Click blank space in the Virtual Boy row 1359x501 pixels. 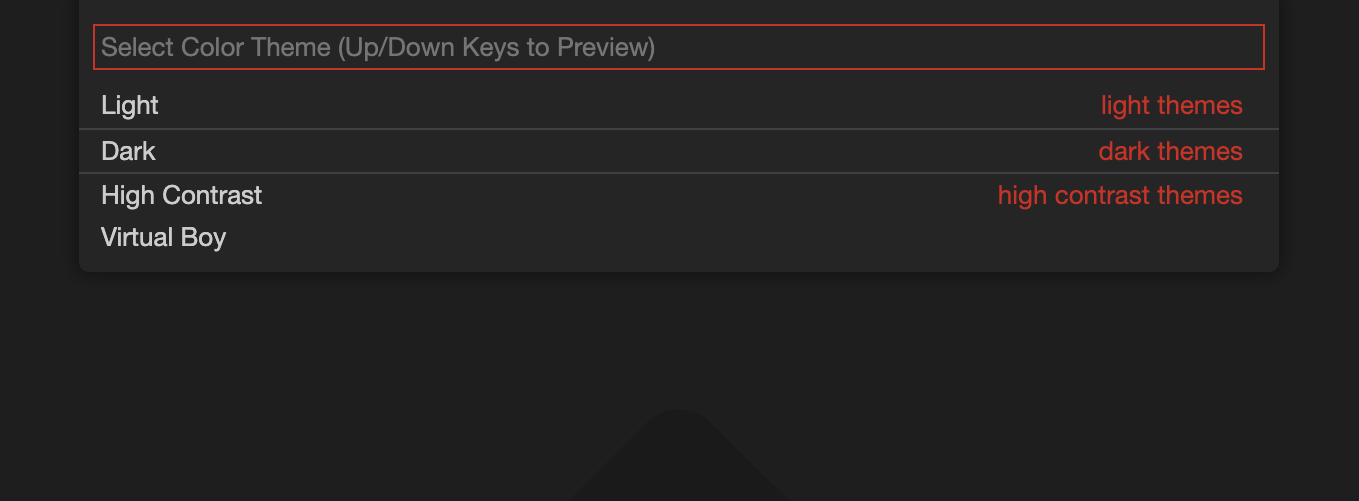coord(750,238)
